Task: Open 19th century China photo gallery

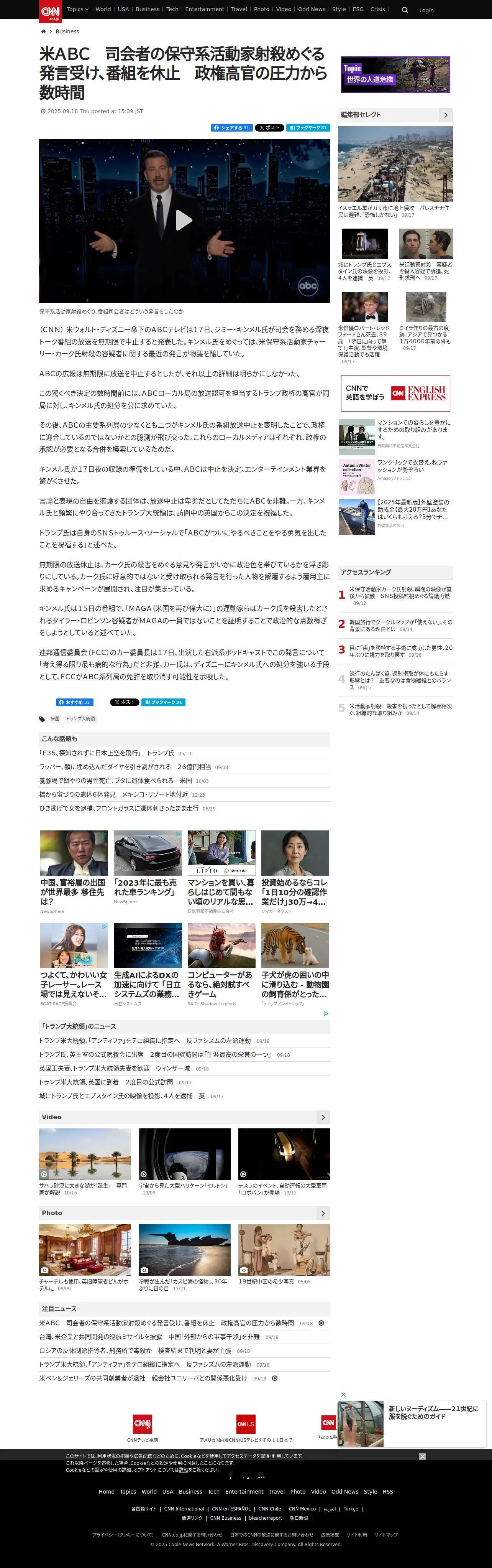Action: click(x=284, y=1250)
